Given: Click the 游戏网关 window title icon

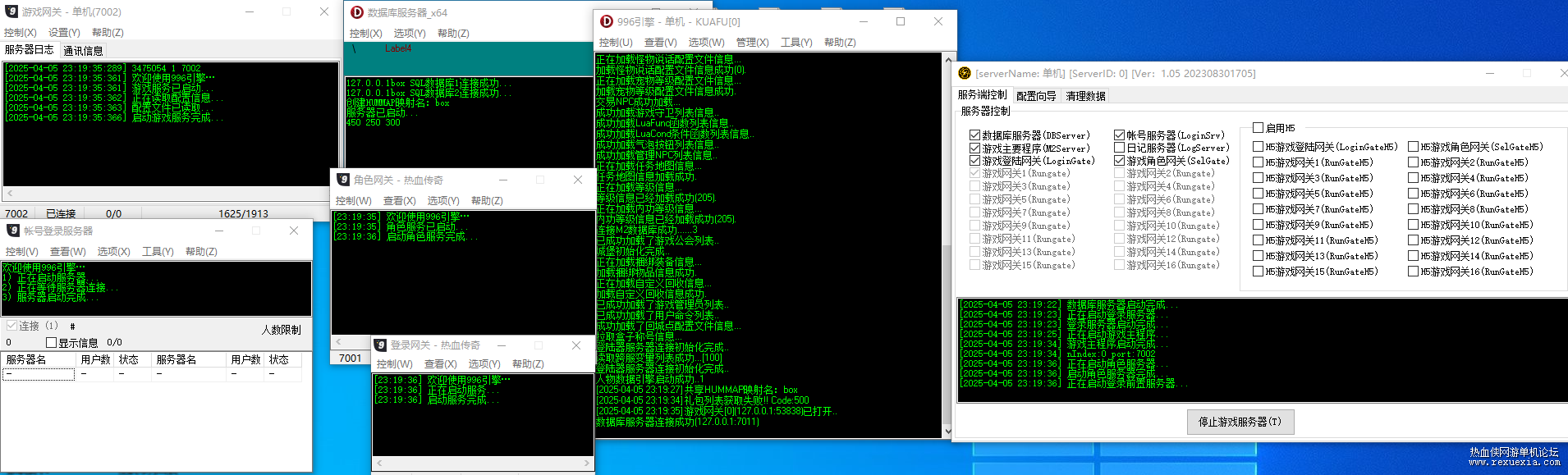Looking at the screenshot, I should coord(11,11).
